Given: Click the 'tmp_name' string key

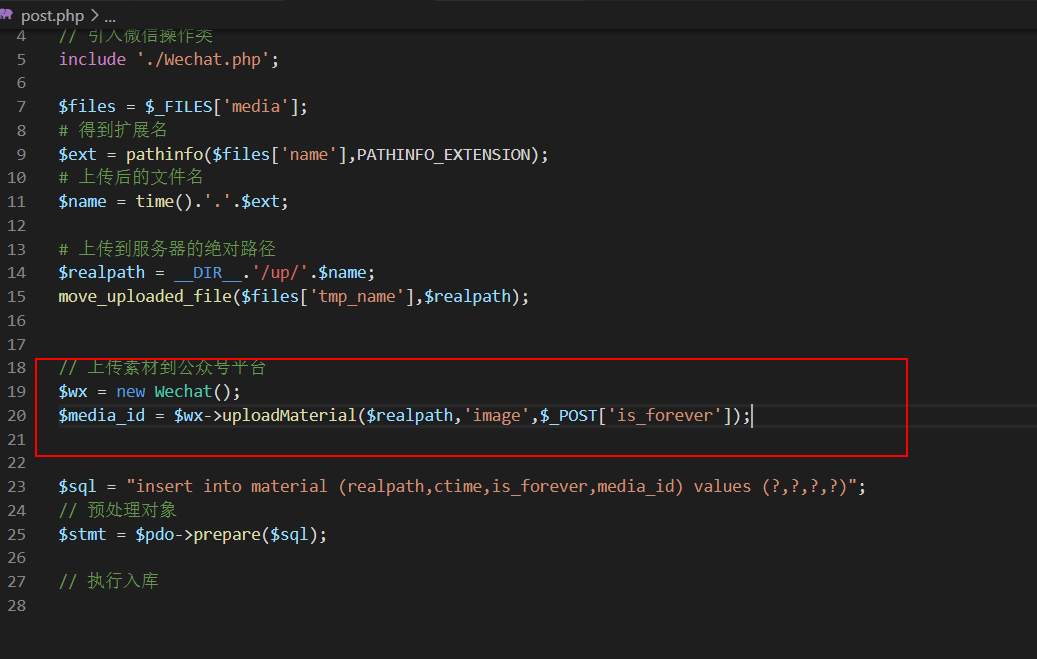Looking at the screenshot, I should tap(356, 296).
